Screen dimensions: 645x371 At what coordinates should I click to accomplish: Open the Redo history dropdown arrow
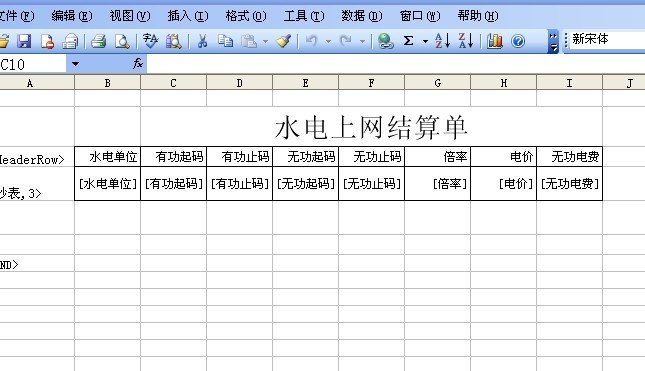pos(362,41)
